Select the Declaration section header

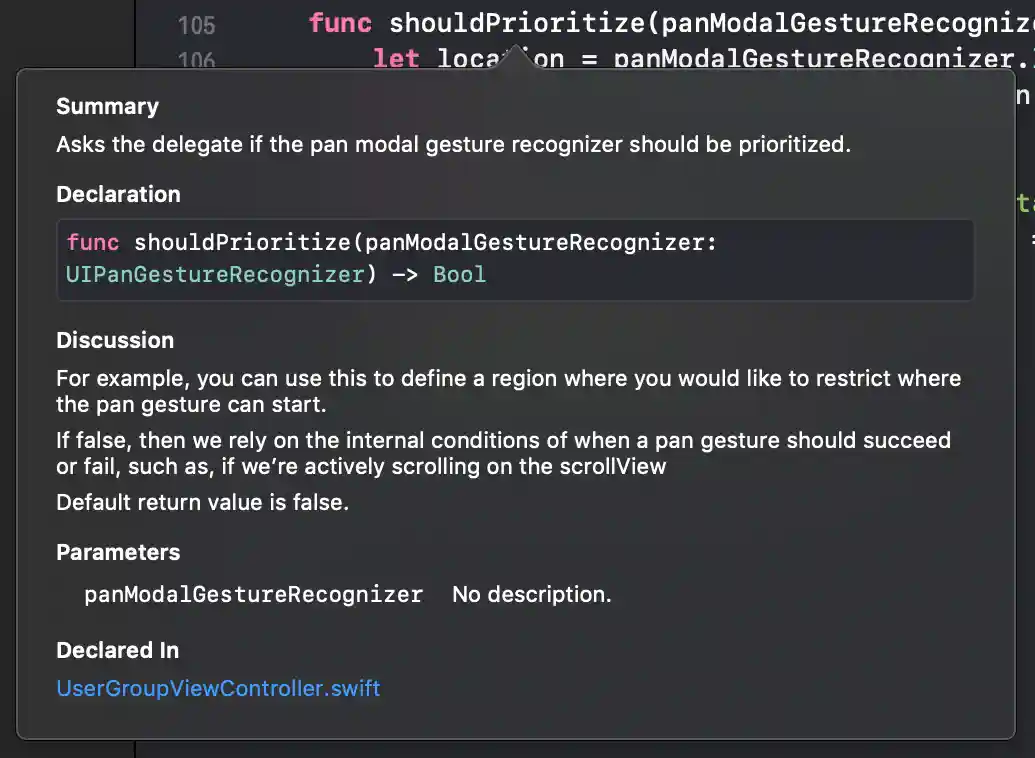118,194
